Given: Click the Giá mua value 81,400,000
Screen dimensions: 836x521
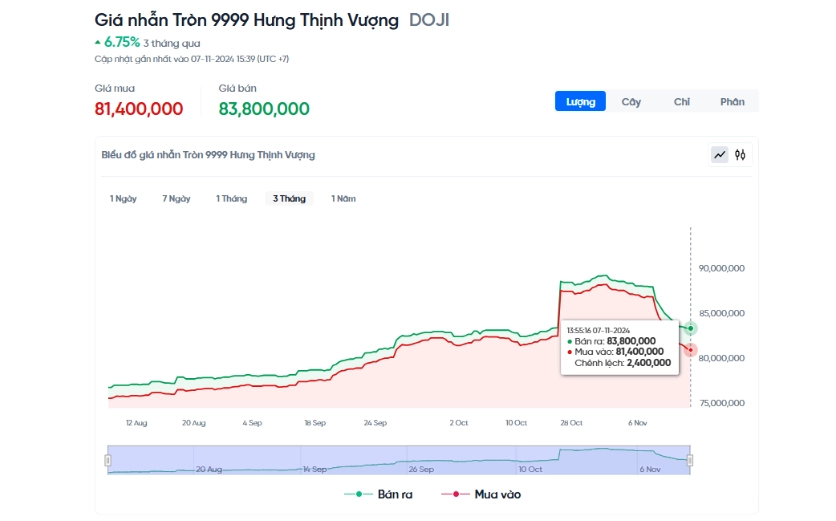Looking at the screenshot, I should [x=139, y=109].
